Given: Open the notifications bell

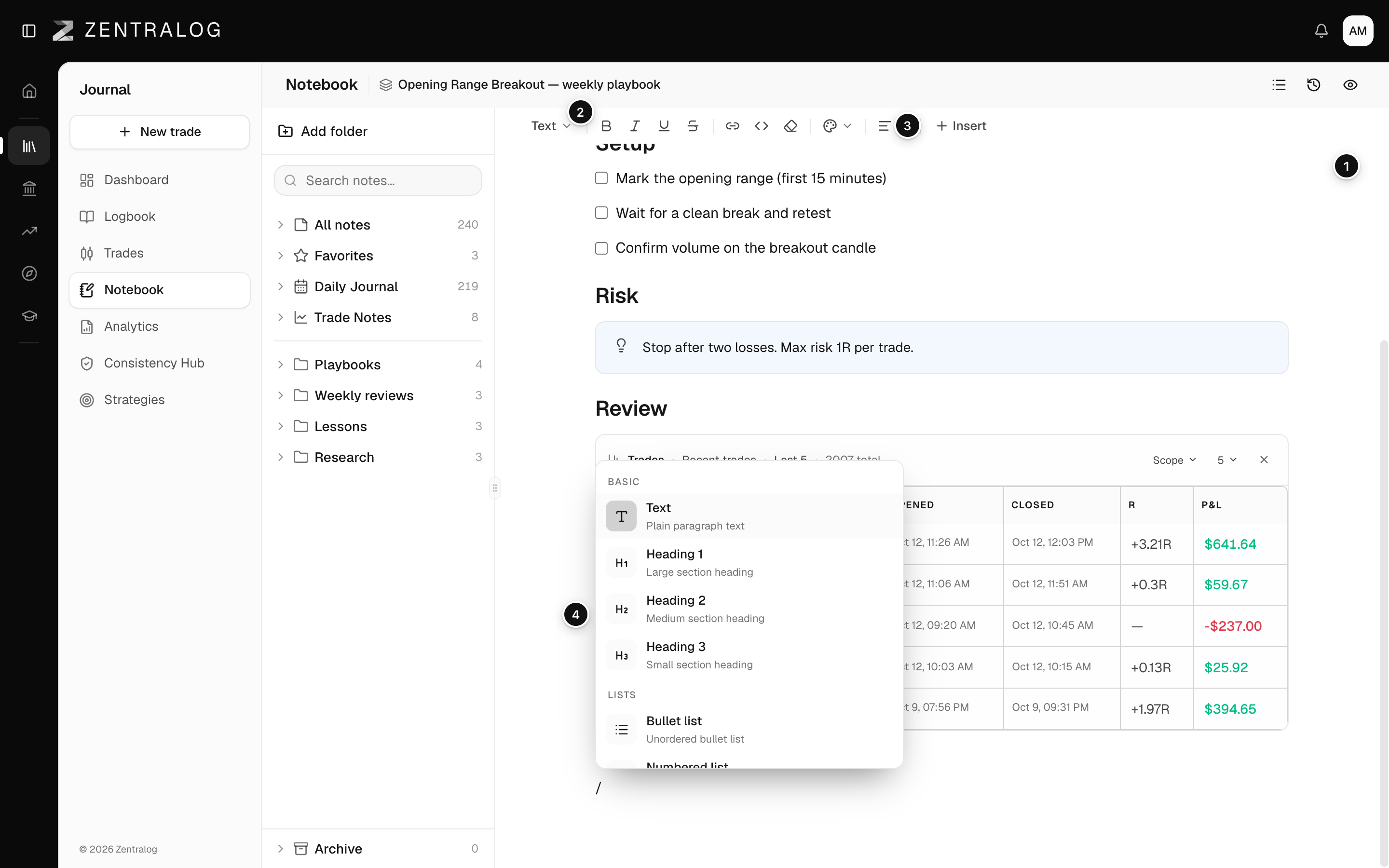Looking at the screenshot, I should pos(1321,30).
